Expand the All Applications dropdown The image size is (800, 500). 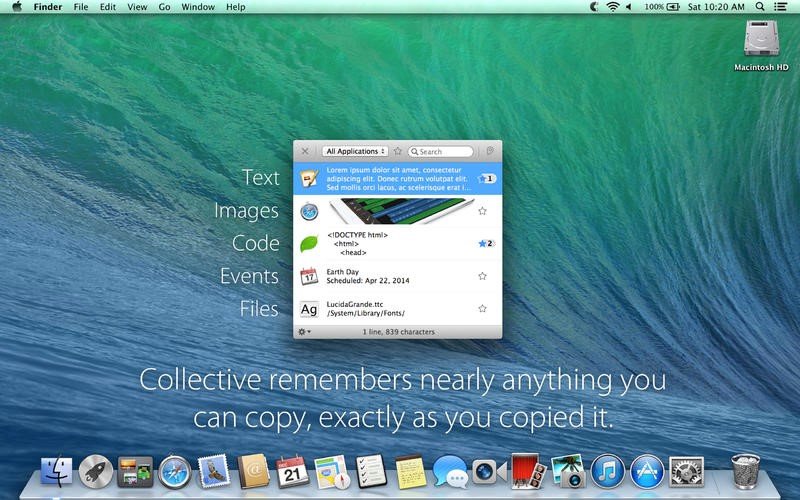click(x=355, y=151)
